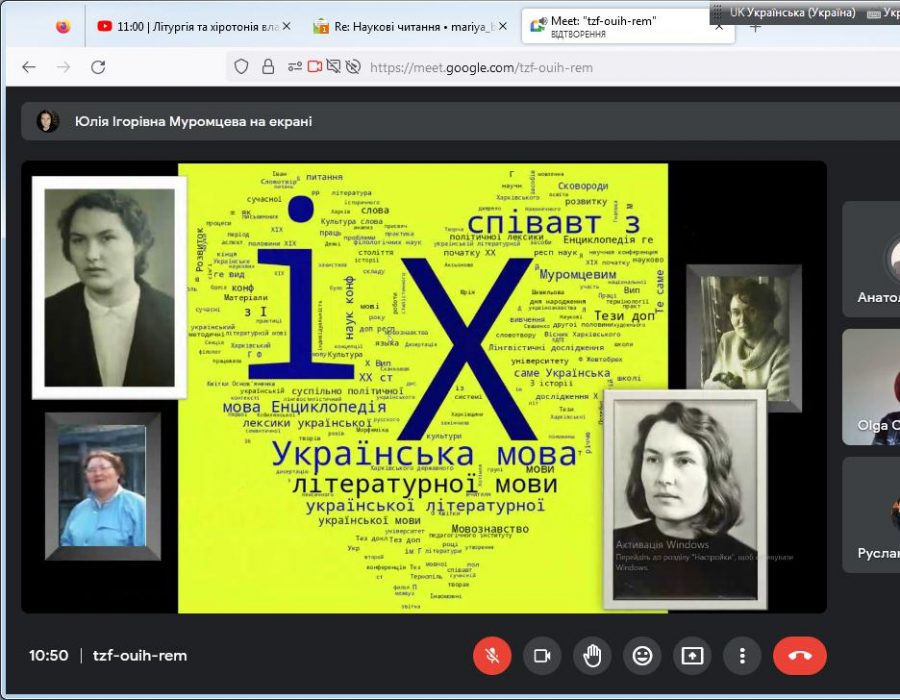Open the three-dot more options menu
Screen dimensions: 900x700
[742, 656]
